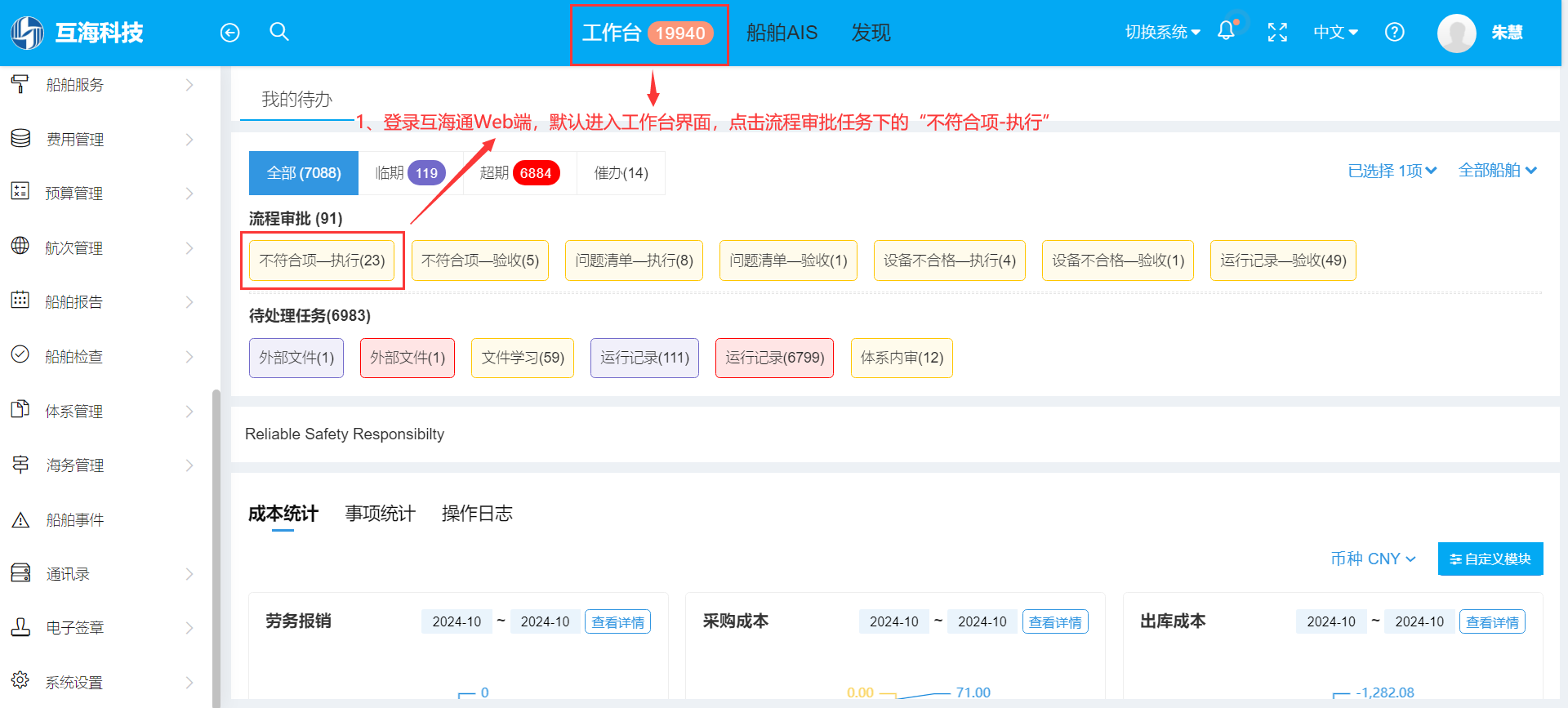Viewport: 1568px width, 708px height.
Task: Expand the 航次管理 menu chevron
Action: tap(189, 248)
